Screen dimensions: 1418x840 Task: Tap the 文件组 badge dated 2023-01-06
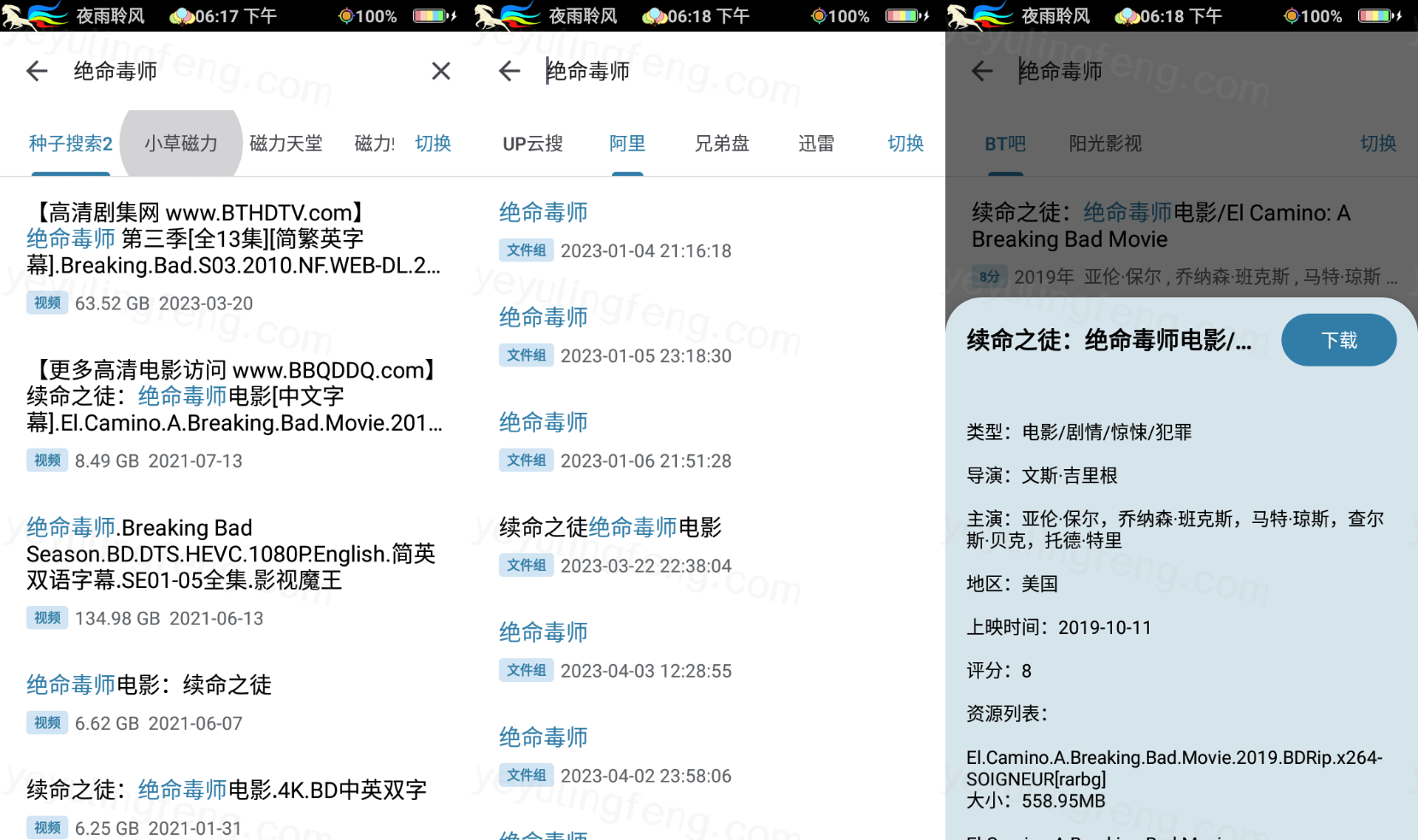(x=527, y=460)
